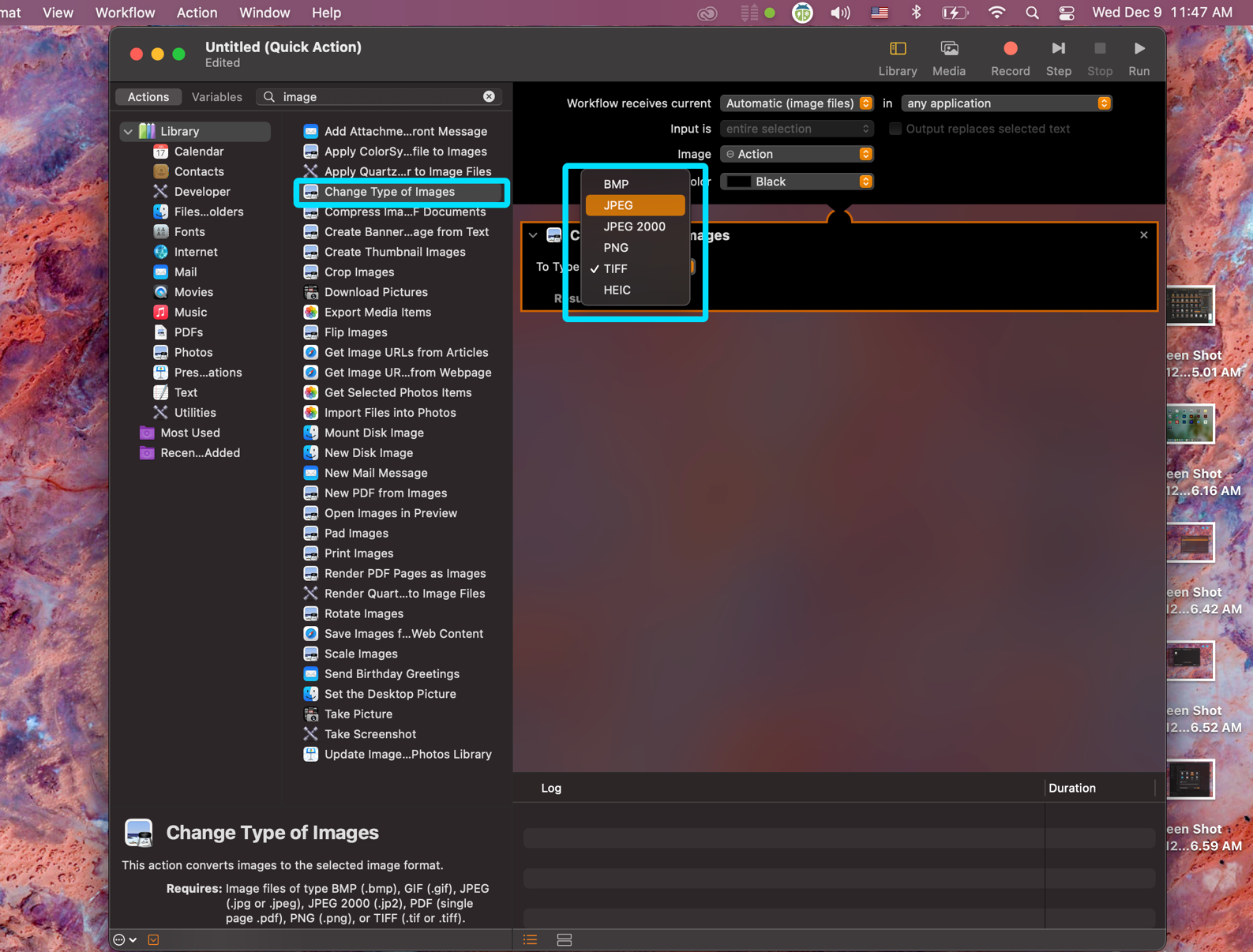The image size is (1253, 952).
Task: Open the Screen Shot 6.59 AM desktop thumbnail
Action: [1190, 780]
